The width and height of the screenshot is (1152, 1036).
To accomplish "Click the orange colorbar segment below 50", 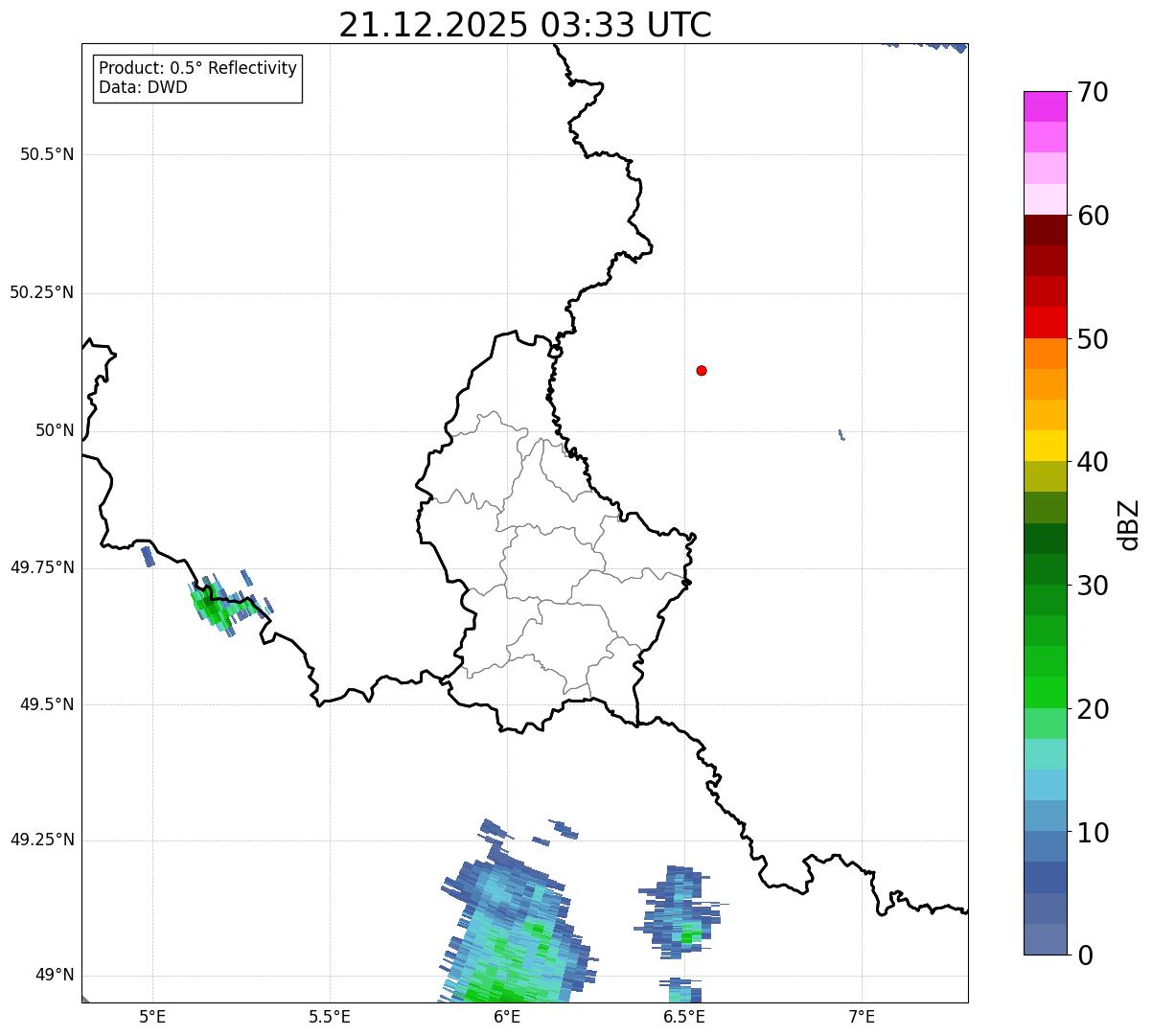I will (x=1045, y=354).
